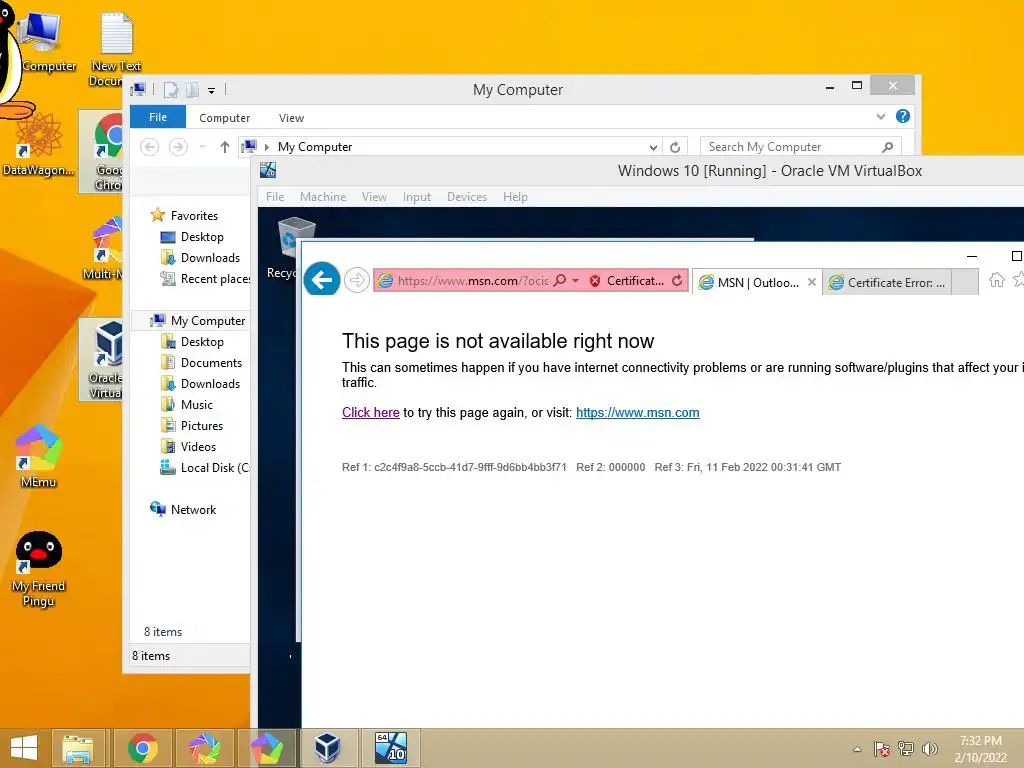Open Action Center flag tray icon
Screen dimensions: 1024x768
click(882, 749)
